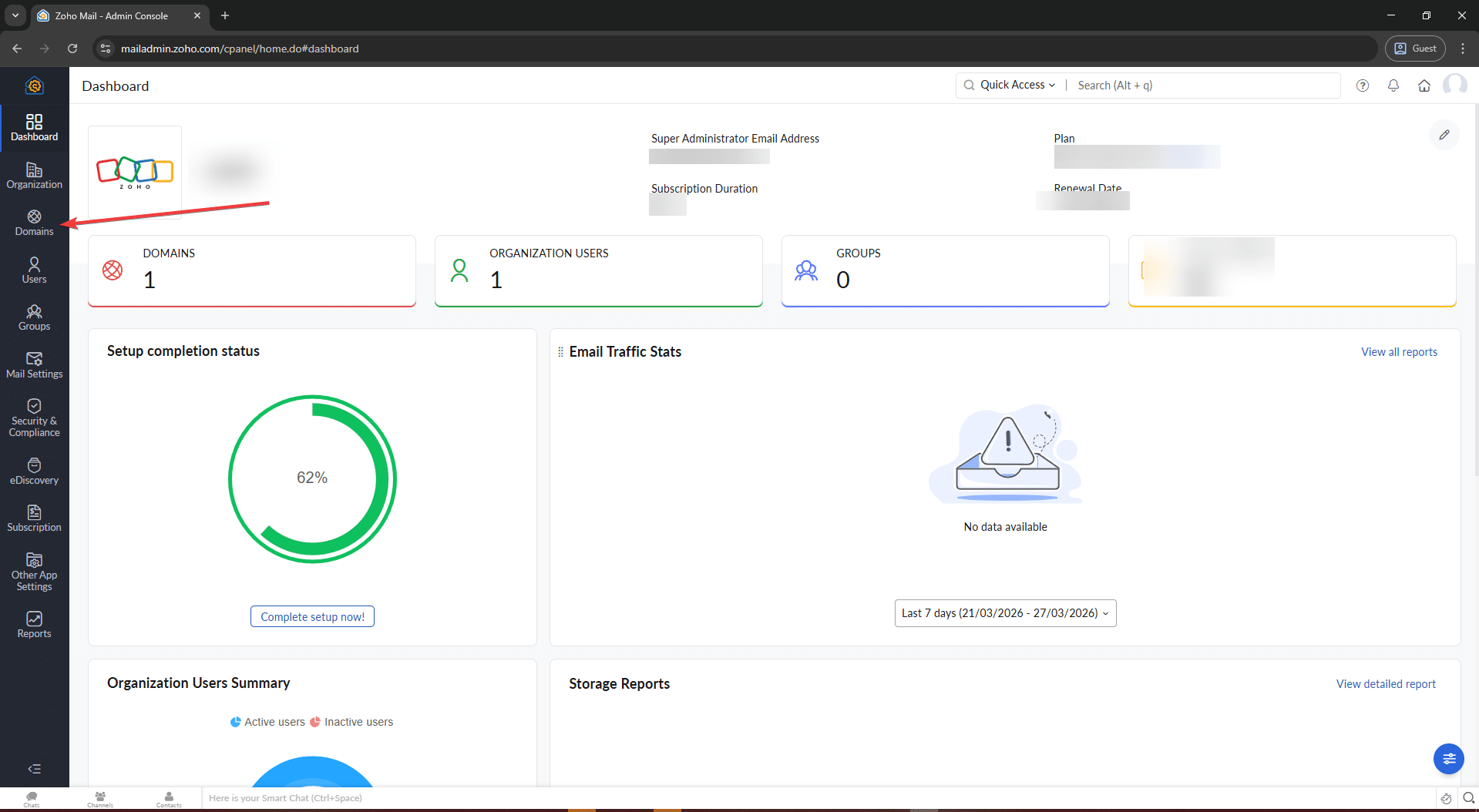1479x812 pixels.
Task: Open Mail Settings from the sidebar
Action: (x=34, y=365)
